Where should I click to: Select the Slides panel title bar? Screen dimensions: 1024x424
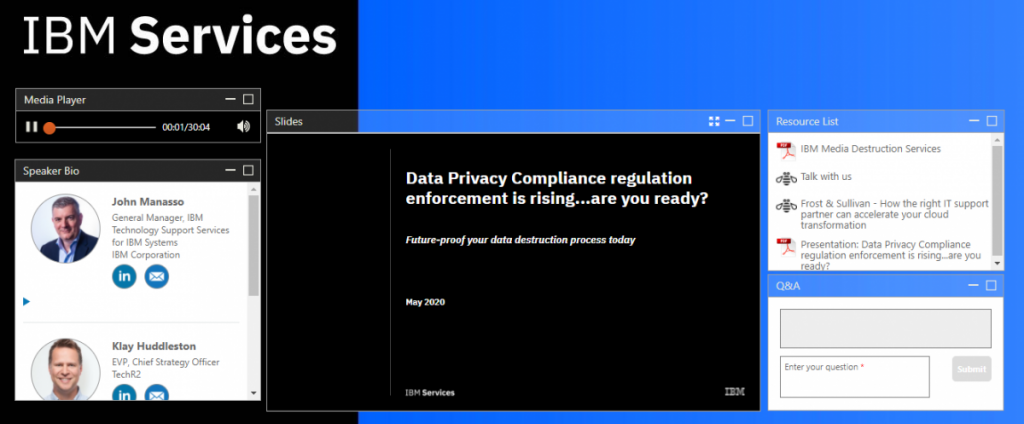513,122
